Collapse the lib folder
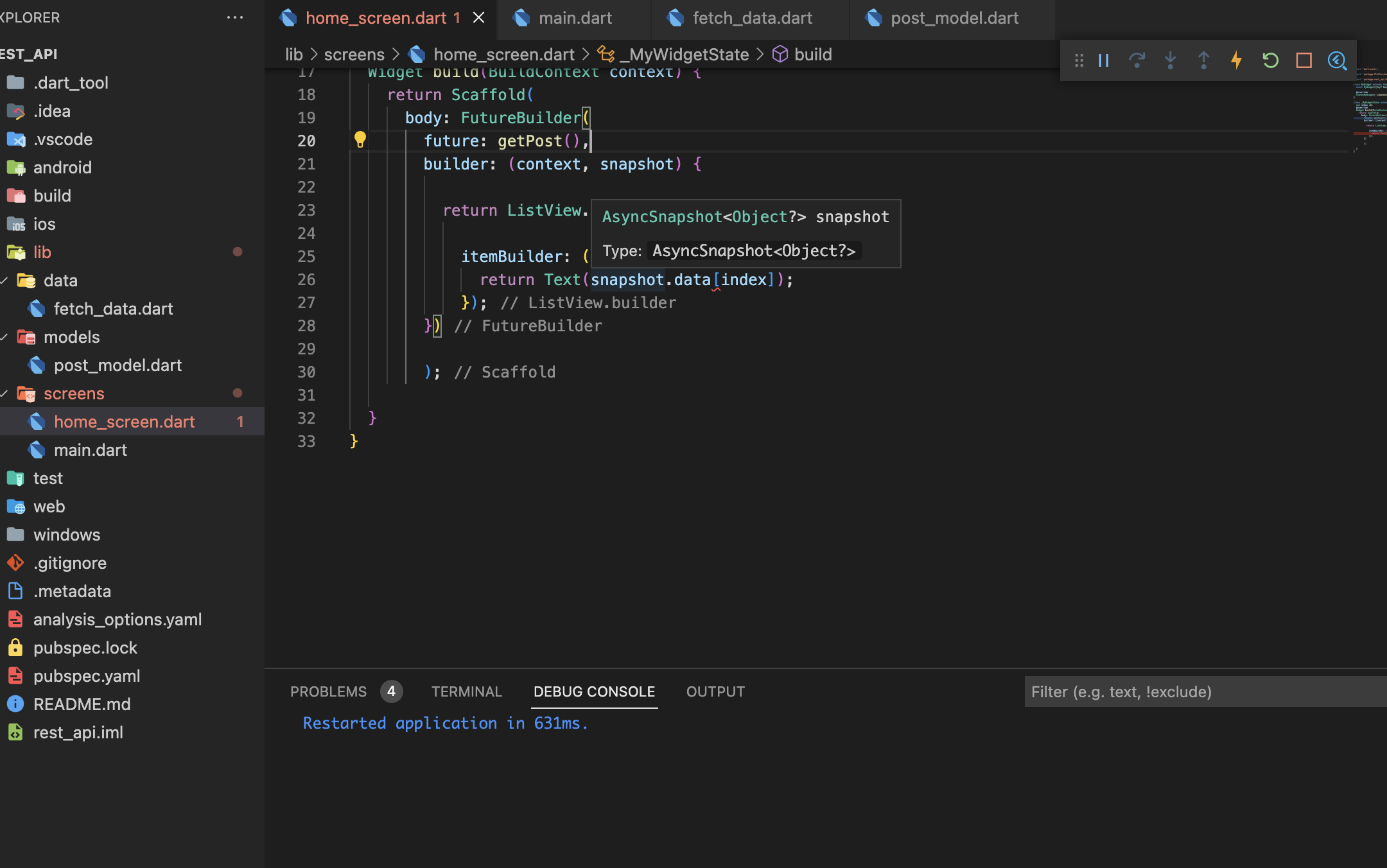Screen dimensions: 1387x868 click(132, 252)
